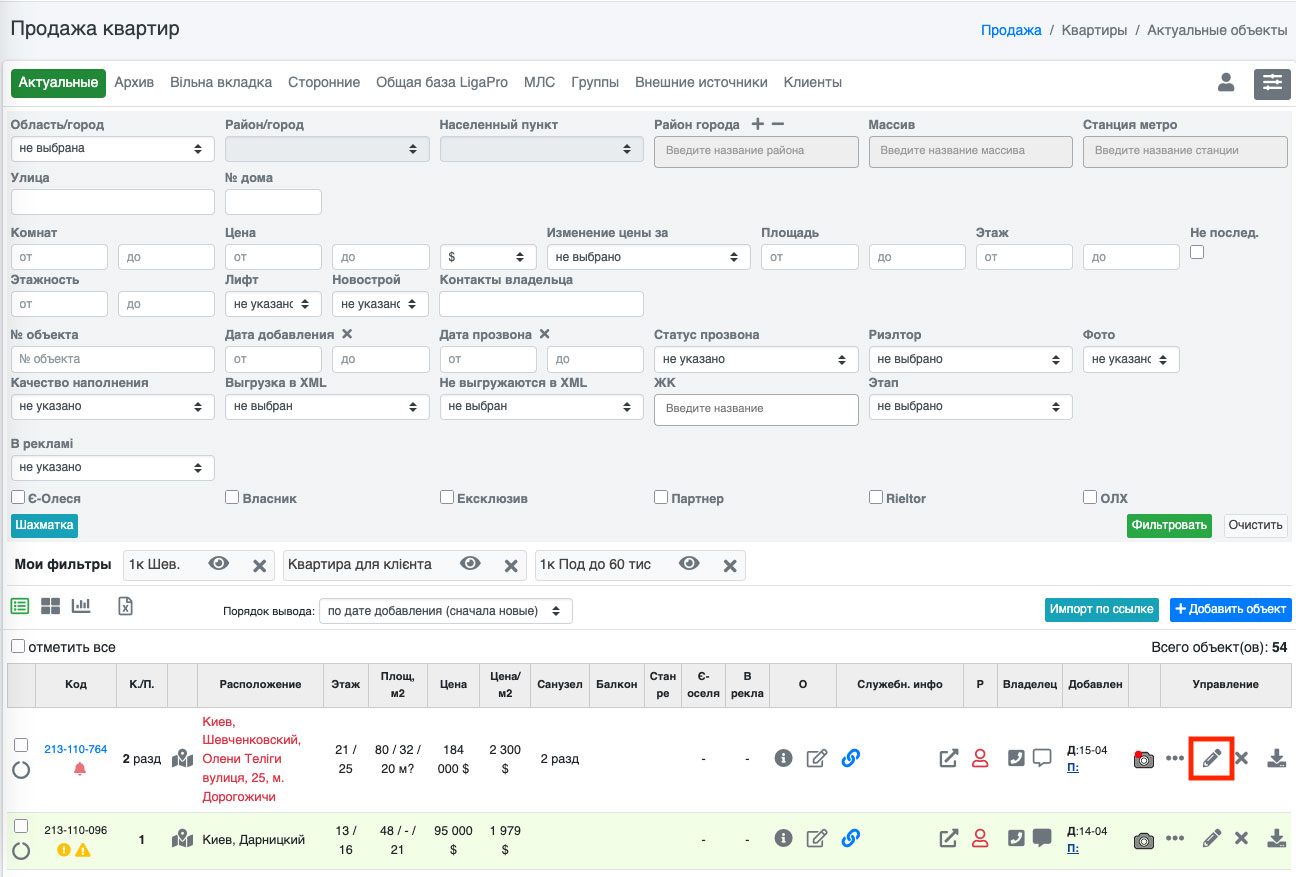This screenshot has height=877, width=1296.
Task: Switch to the tile grid view icon
Action: (x=50, y=606)
